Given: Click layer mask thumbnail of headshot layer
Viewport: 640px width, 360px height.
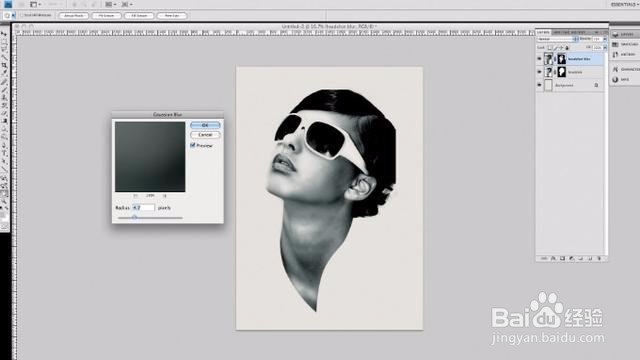Looking at the screenshot, I should pos(562,72).
